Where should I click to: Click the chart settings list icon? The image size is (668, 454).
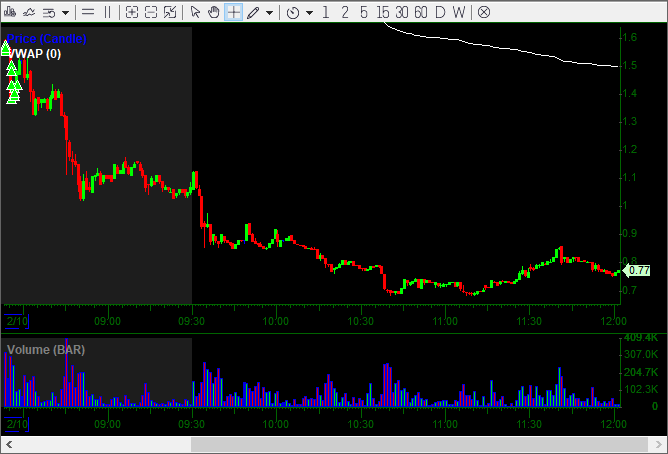tap(49, 13)
